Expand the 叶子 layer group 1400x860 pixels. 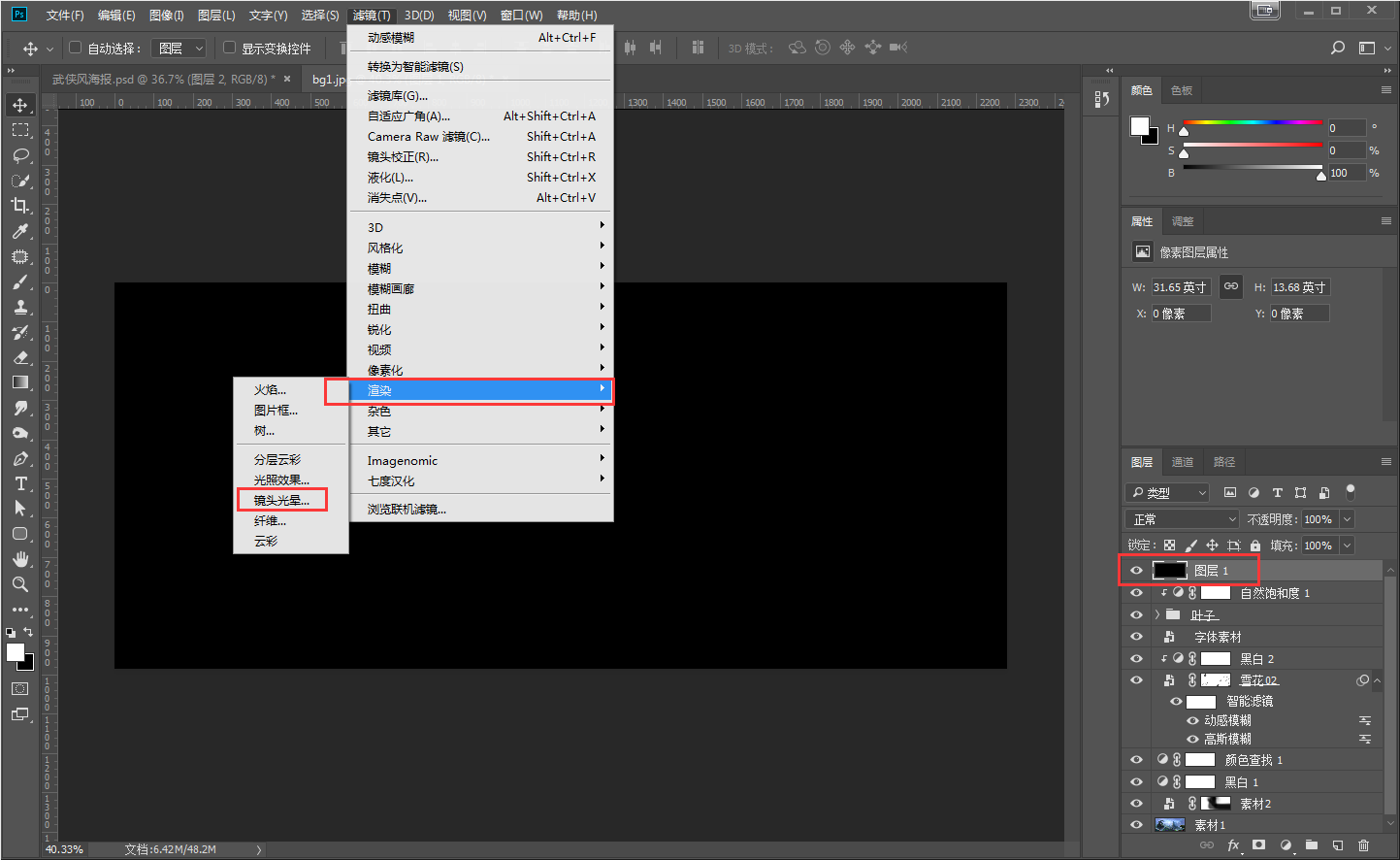(1156, 614)
